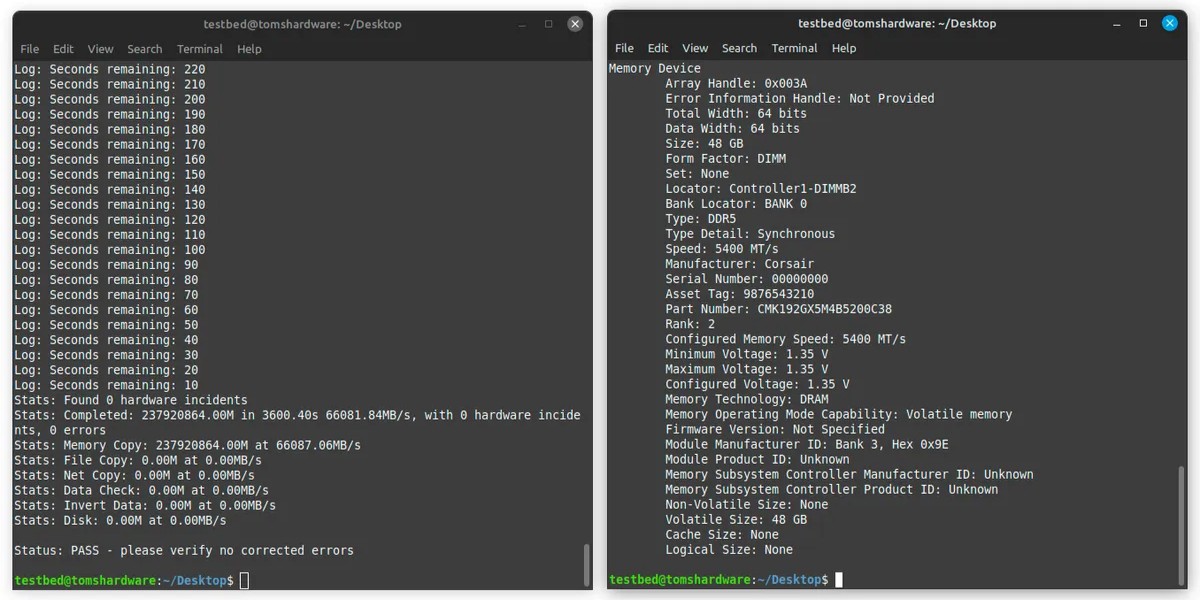Open Edit menu in left terminal window
1200x600 pixels.
tap(63, 49)
